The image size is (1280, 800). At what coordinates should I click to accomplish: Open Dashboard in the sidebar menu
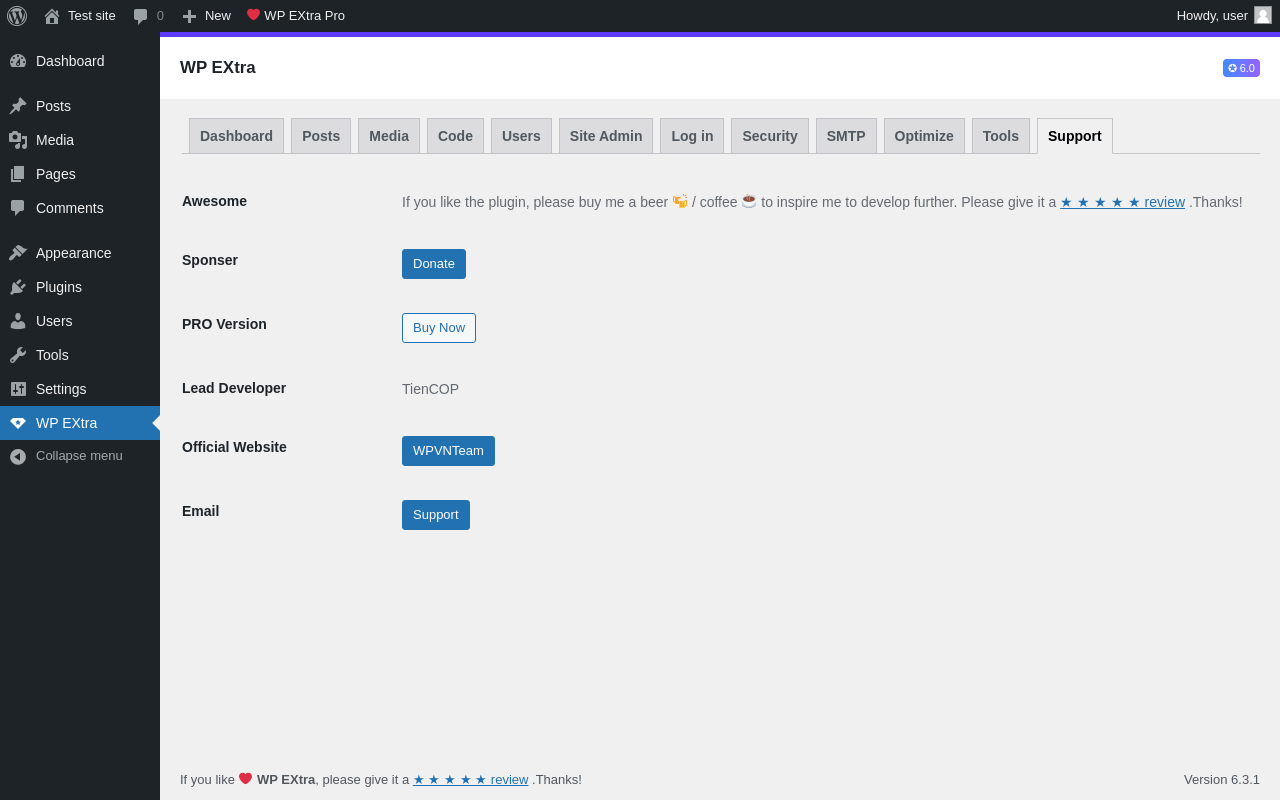(x=80, y=61)
